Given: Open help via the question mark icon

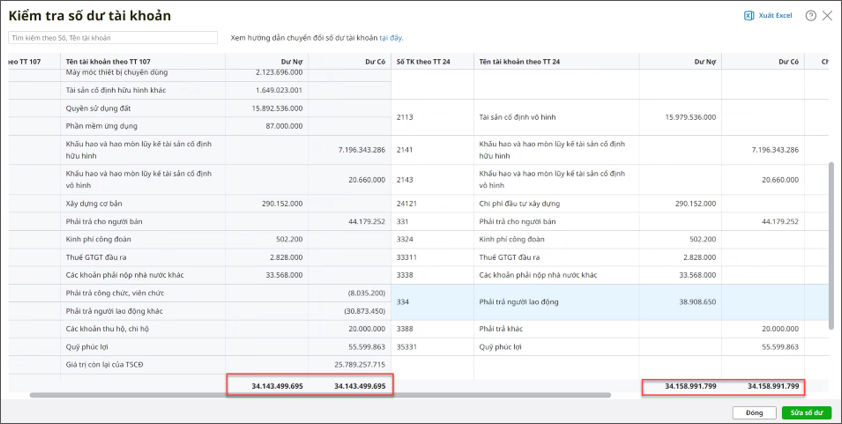Looking at the screenshot, I should pyautogui.click(x=810, y=16).
